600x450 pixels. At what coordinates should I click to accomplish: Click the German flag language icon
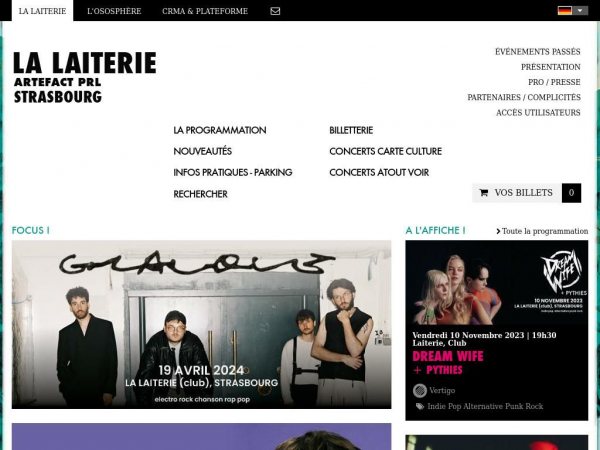coord(565,11)
